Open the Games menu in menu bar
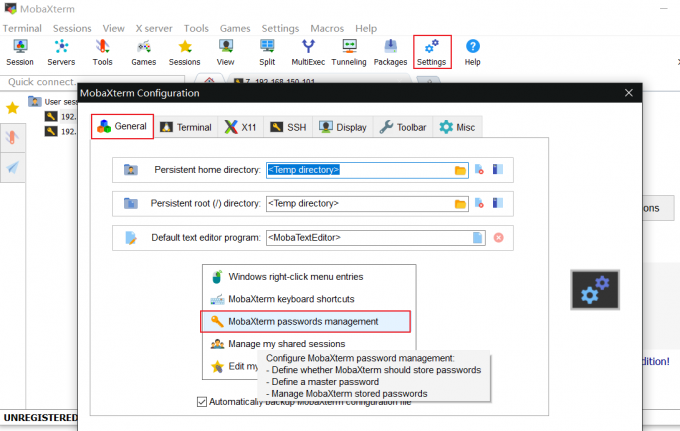680x431 pixels. (235, 28)
